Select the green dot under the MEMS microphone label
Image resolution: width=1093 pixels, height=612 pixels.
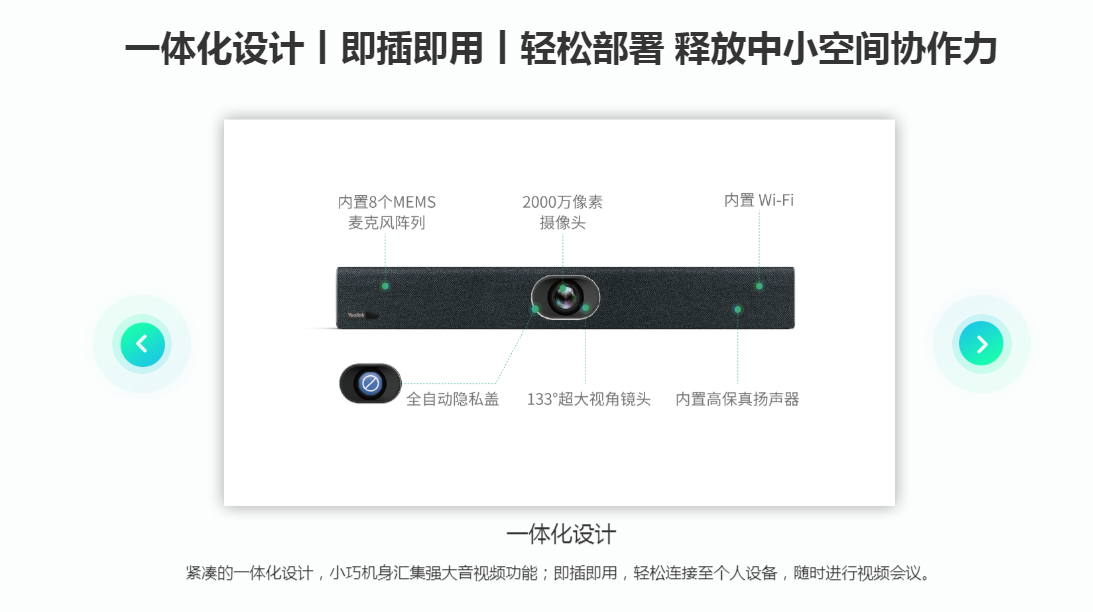(x=385, y=286)
